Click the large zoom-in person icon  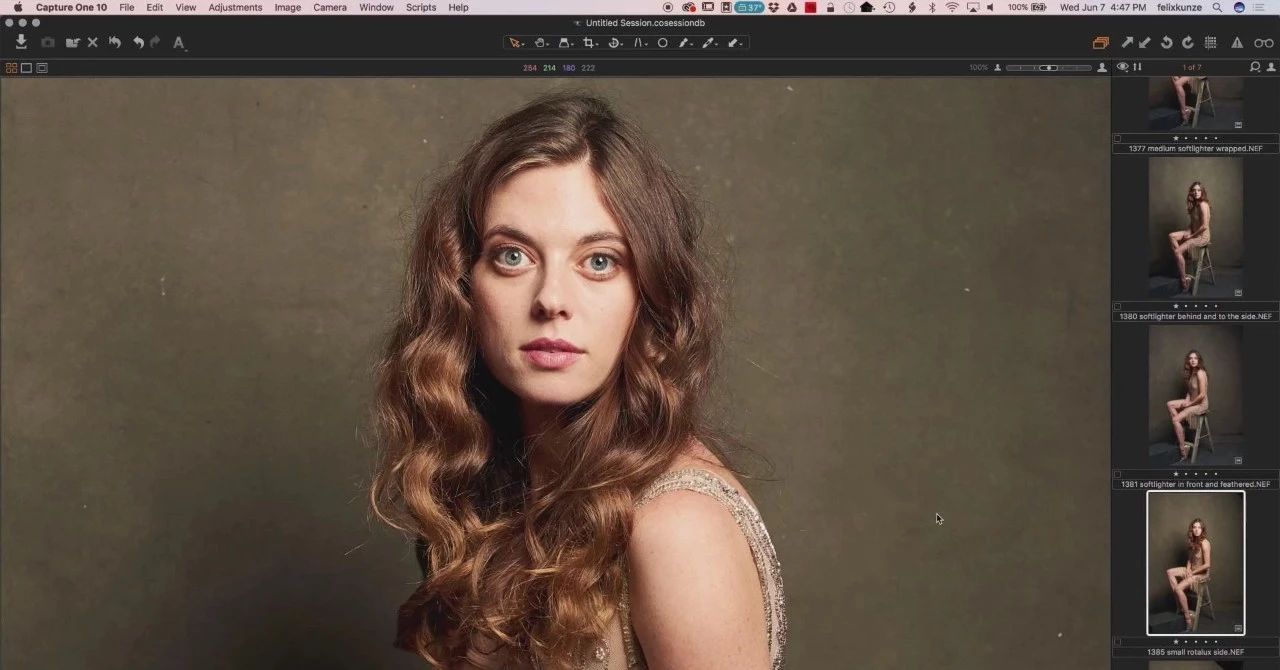[1102, 68]
